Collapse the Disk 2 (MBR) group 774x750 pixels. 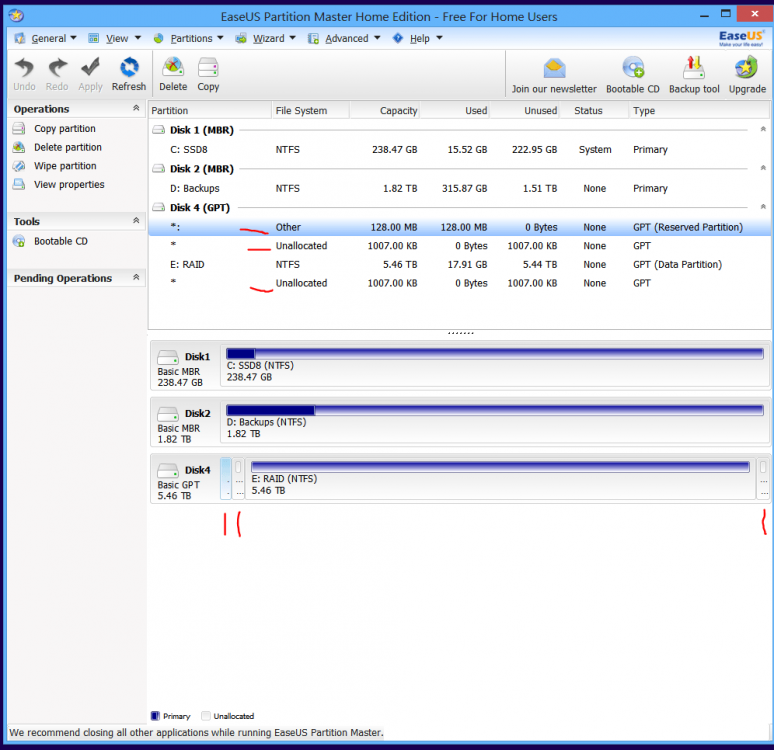tap(763, 168)
